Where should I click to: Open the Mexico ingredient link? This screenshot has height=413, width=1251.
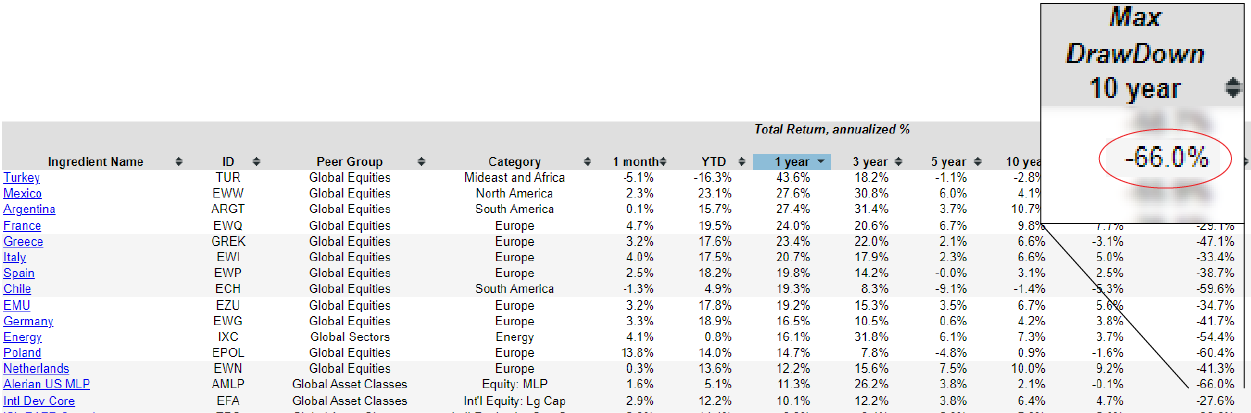coord(22,193)
